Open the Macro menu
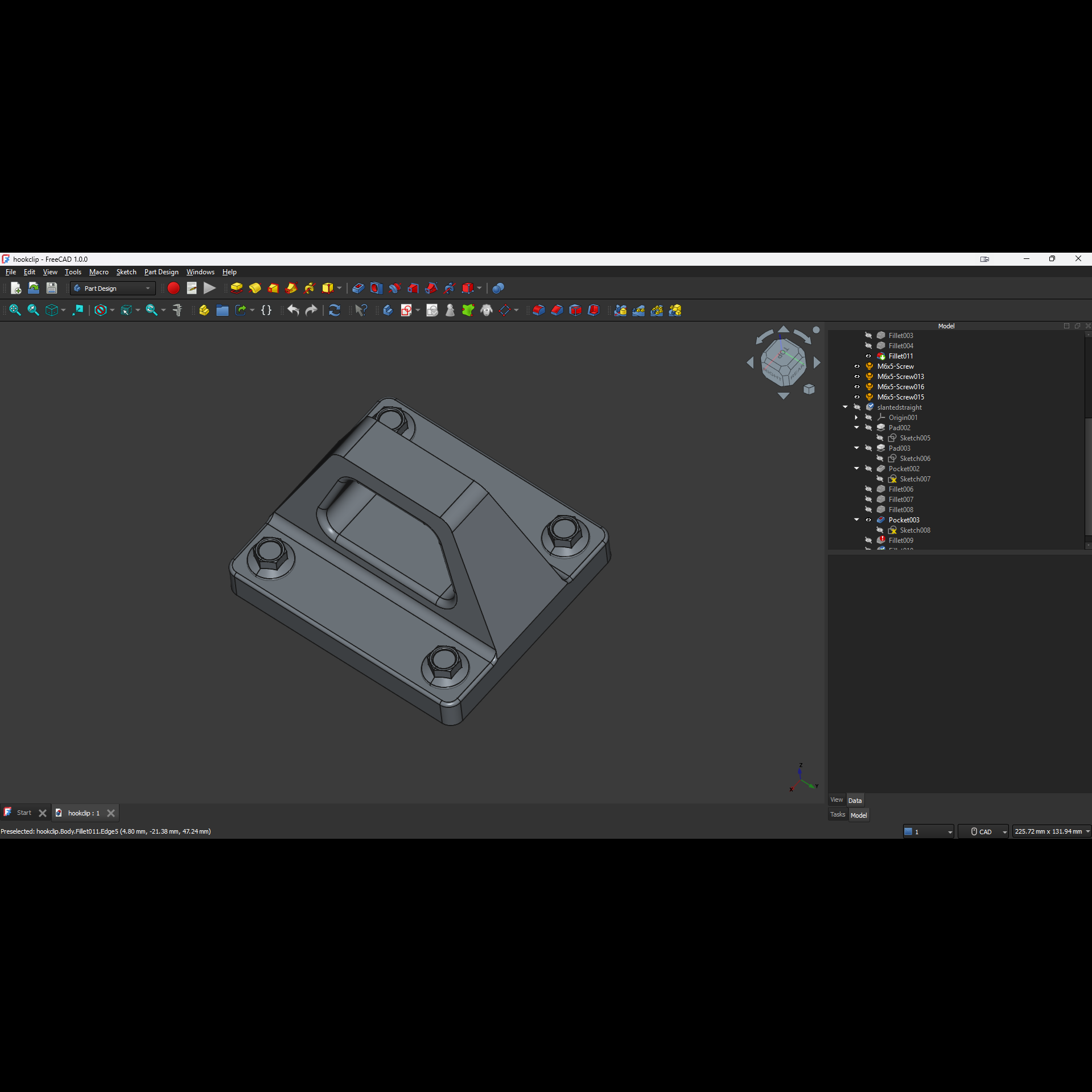This screenshot has width=1092, height=1092. [x=99, y=272]
